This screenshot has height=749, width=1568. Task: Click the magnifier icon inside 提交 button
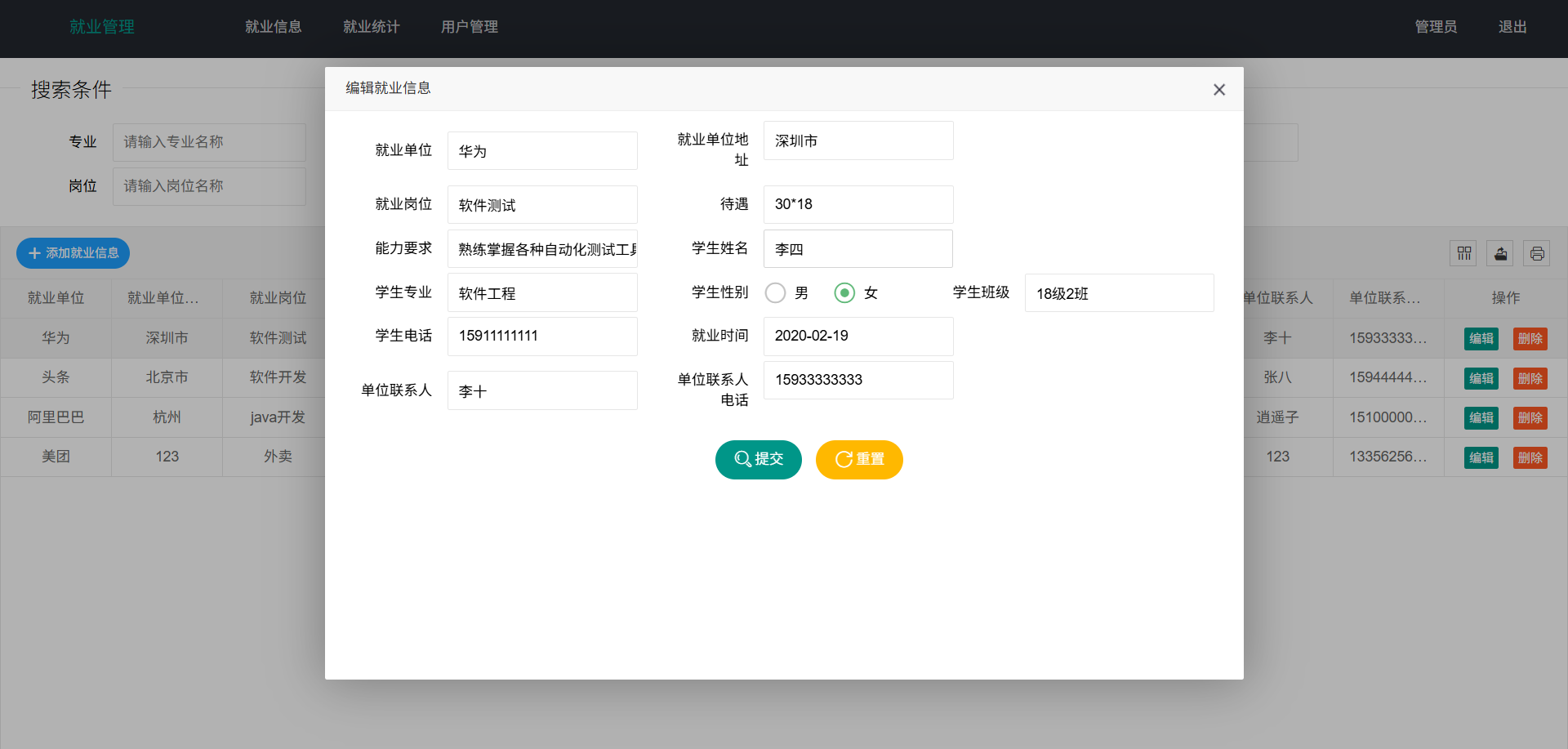tap(742, 459)
